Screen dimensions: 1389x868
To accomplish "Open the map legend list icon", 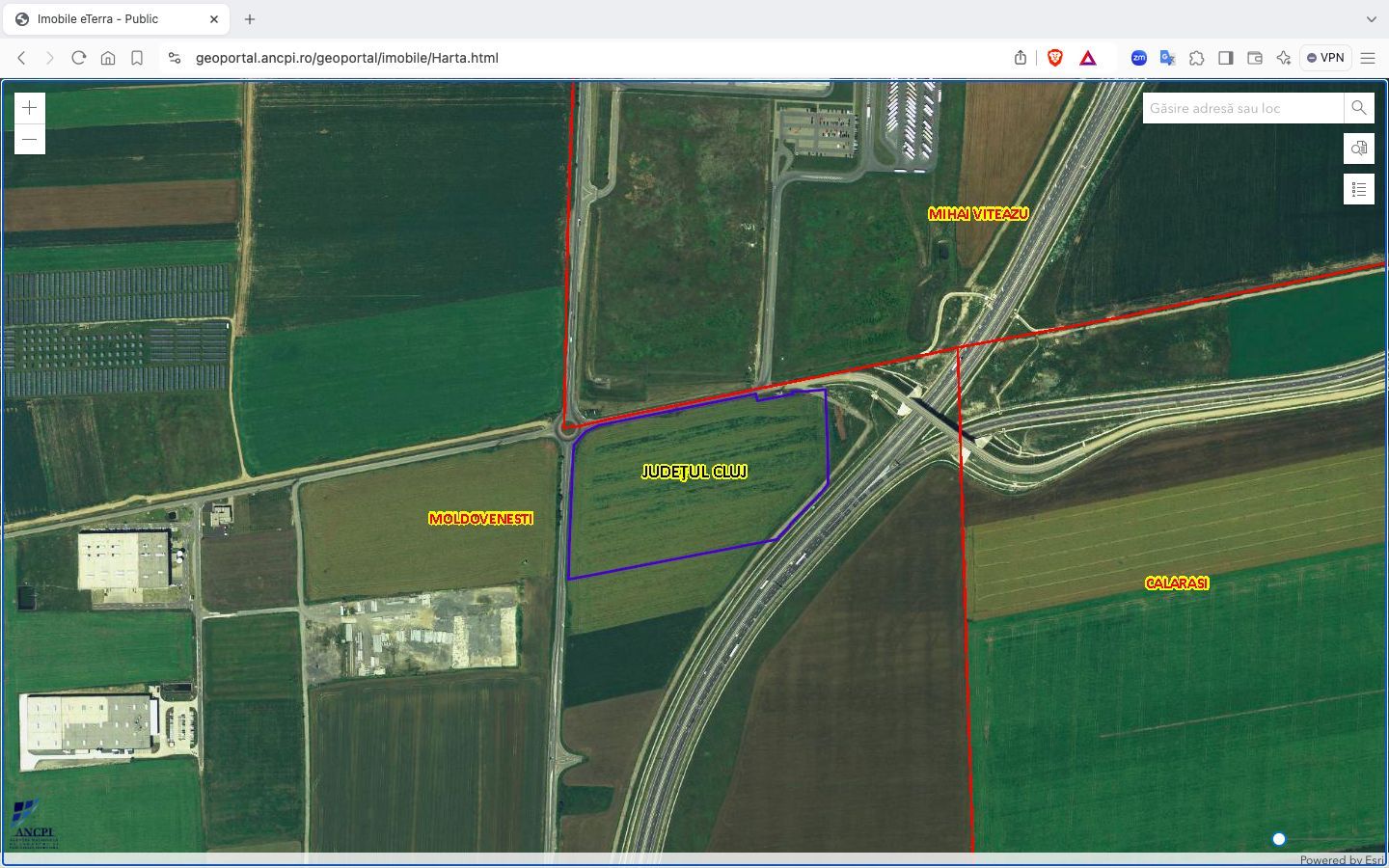I will pyautogui.click(x=1359, y=189).
